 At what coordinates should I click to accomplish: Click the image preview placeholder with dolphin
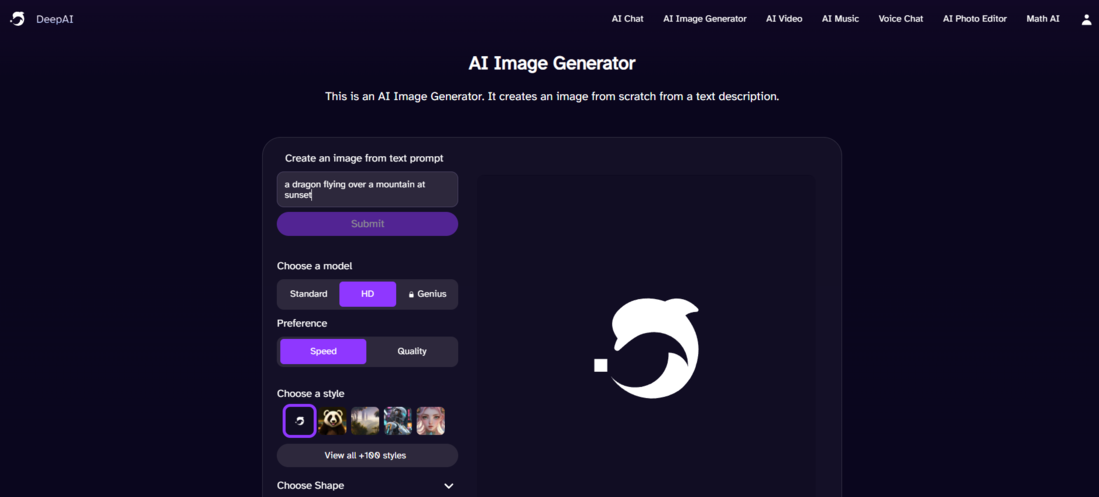click(x=646, y=348)
